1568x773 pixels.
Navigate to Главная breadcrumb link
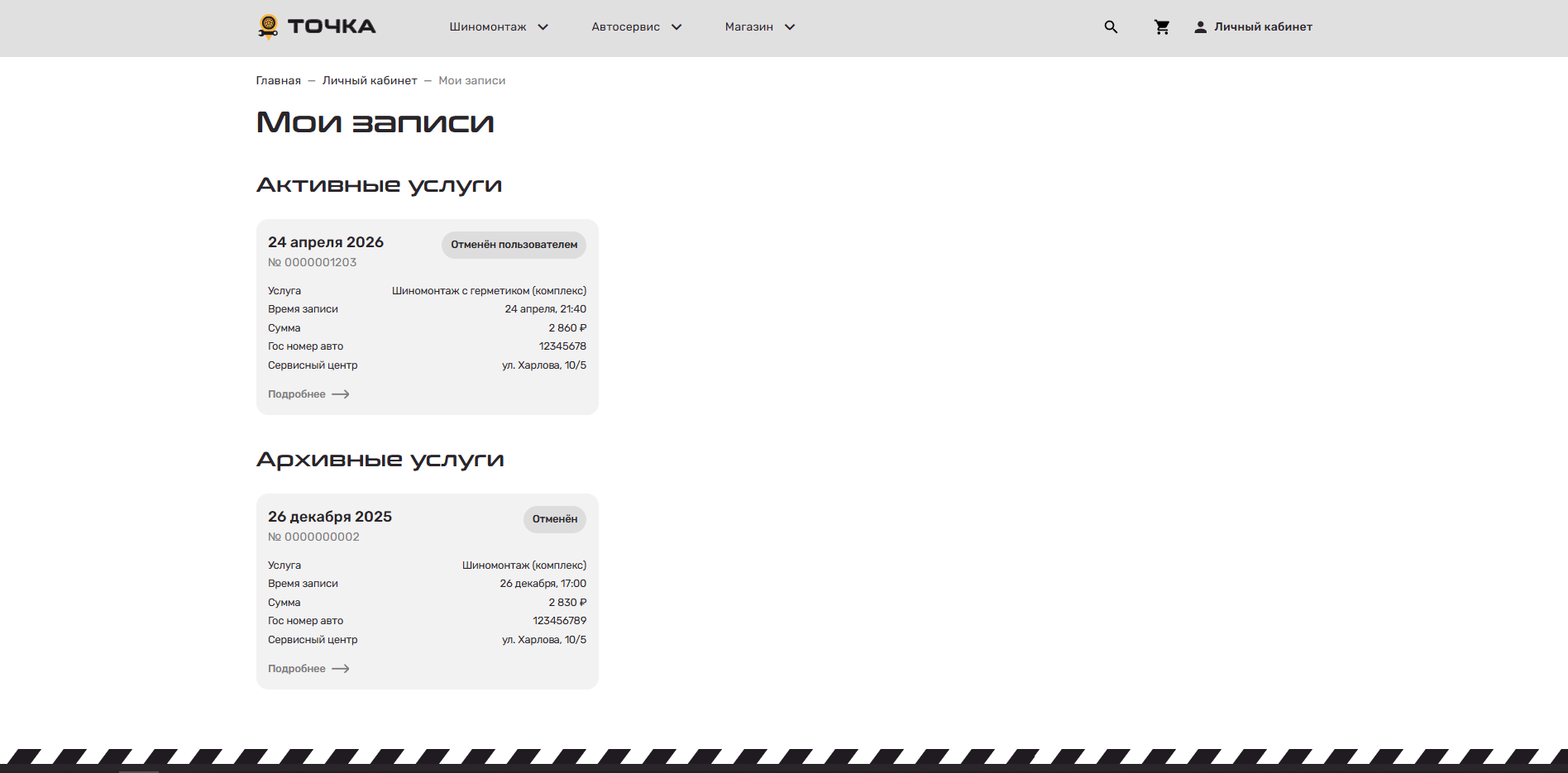click(278, 81)
